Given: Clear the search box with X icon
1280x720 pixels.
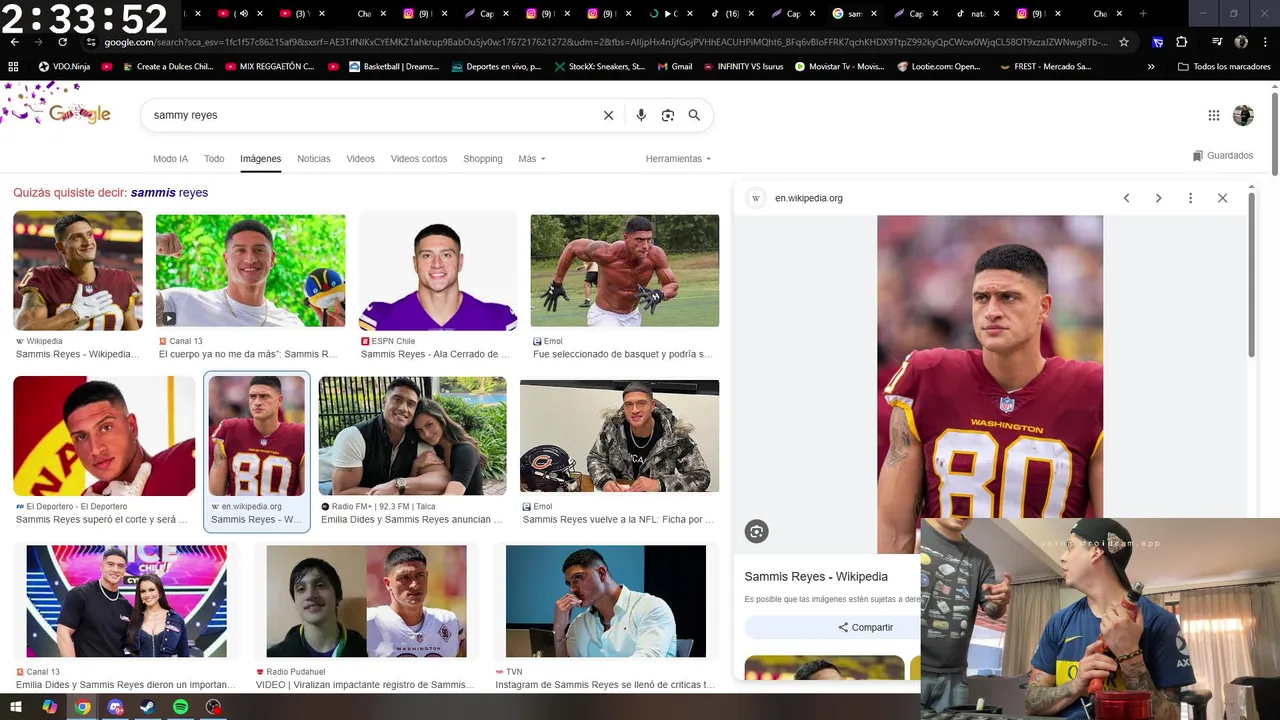Looking at the screenshot, I should tap(608, 115).
